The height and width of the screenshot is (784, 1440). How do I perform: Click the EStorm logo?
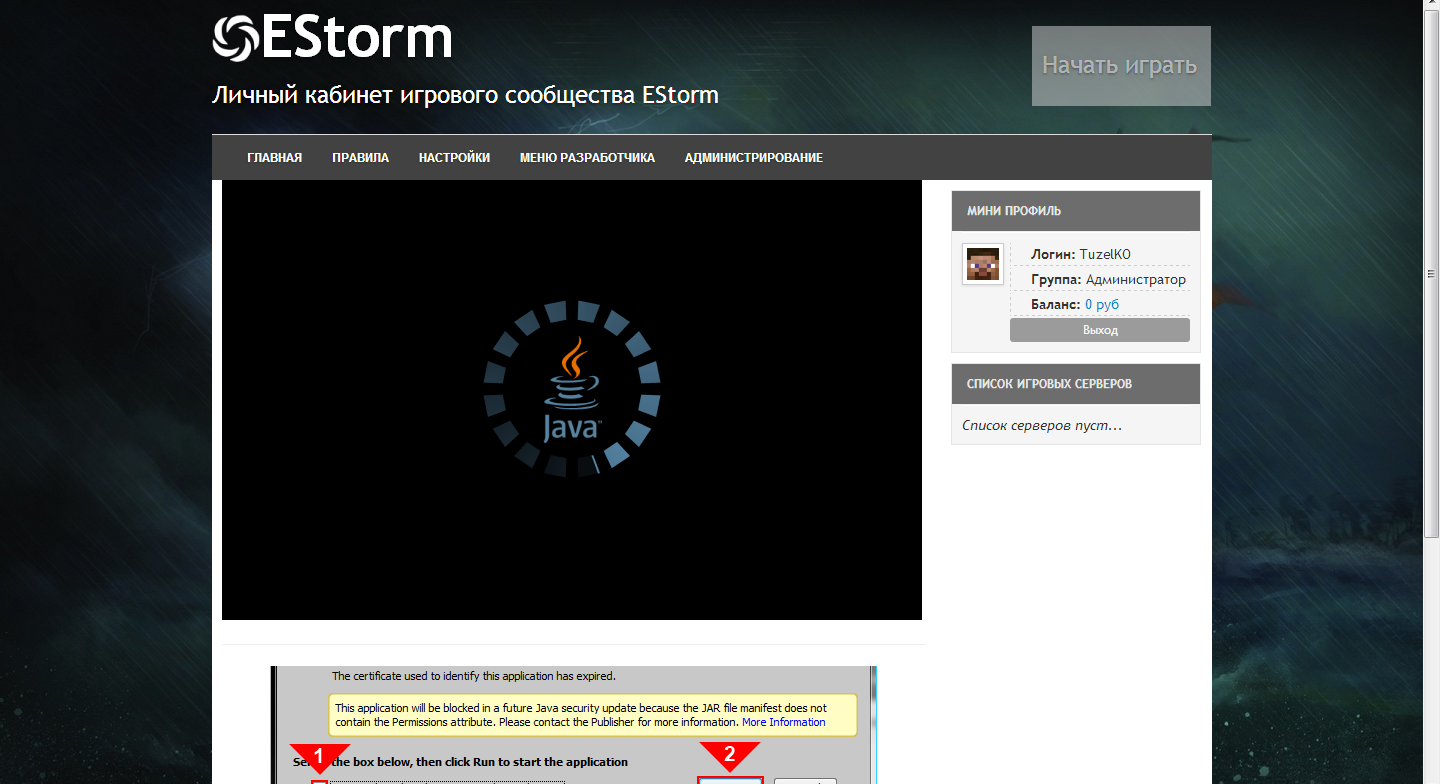pos(332,38)
